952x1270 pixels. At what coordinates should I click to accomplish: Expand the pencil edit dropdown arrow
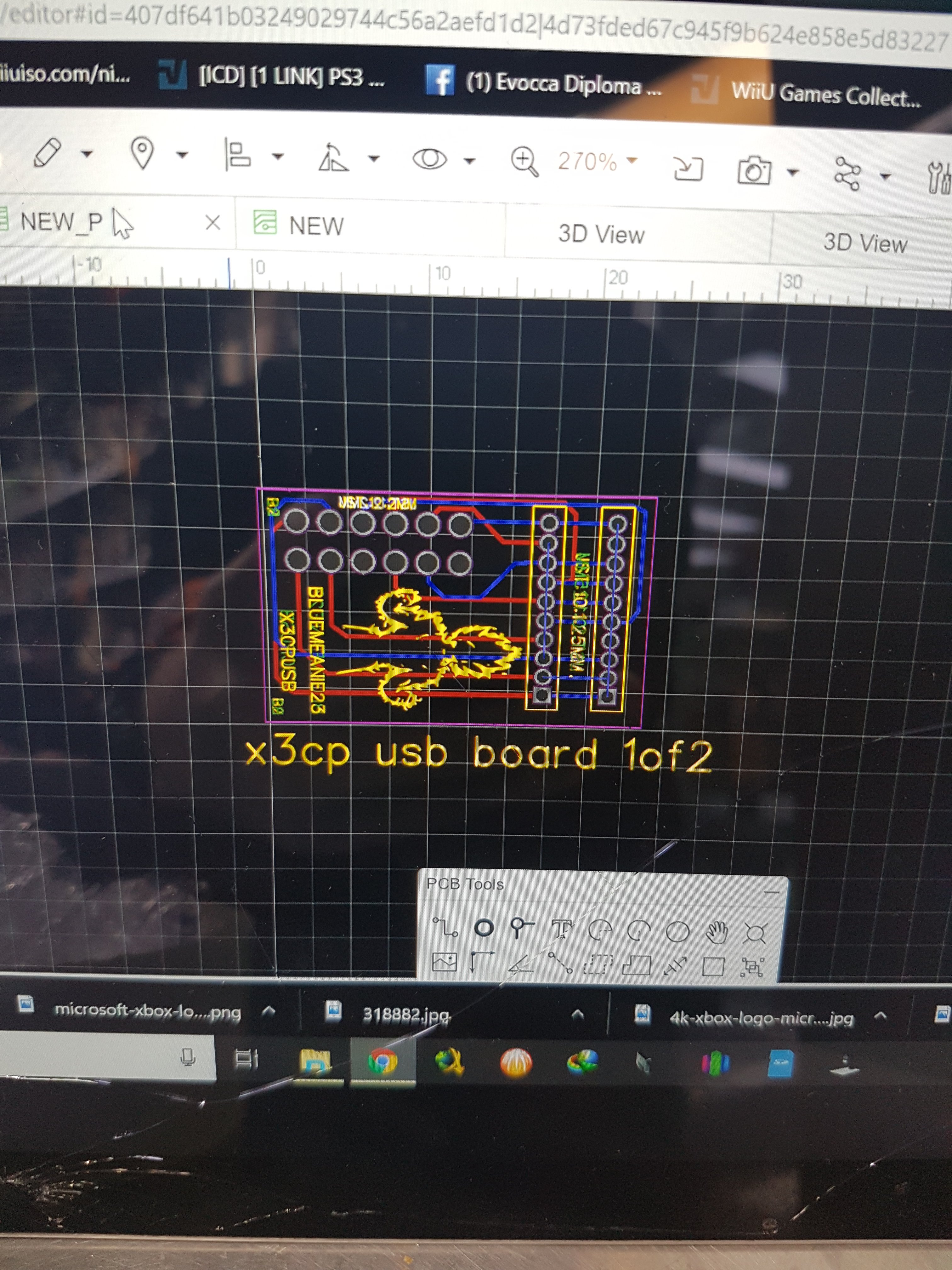click(87, 153)
